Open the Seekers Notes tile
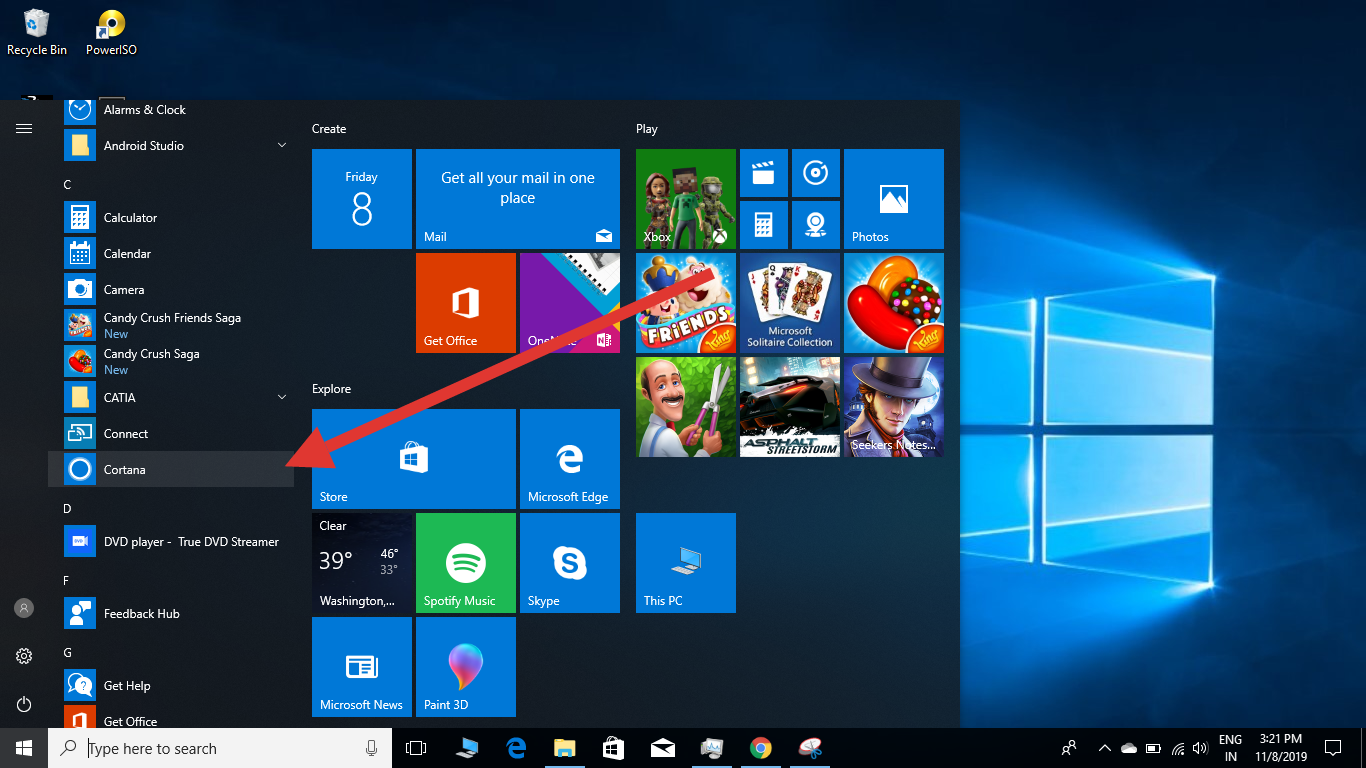This screenshot has width=1366, height=768. click(894, 407)
